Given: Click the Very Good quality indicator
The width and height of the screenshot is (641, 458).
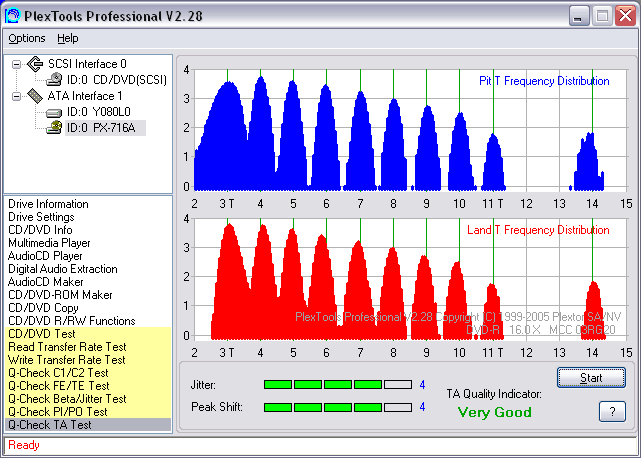Looking at the screenshot, I should (495, 412).
